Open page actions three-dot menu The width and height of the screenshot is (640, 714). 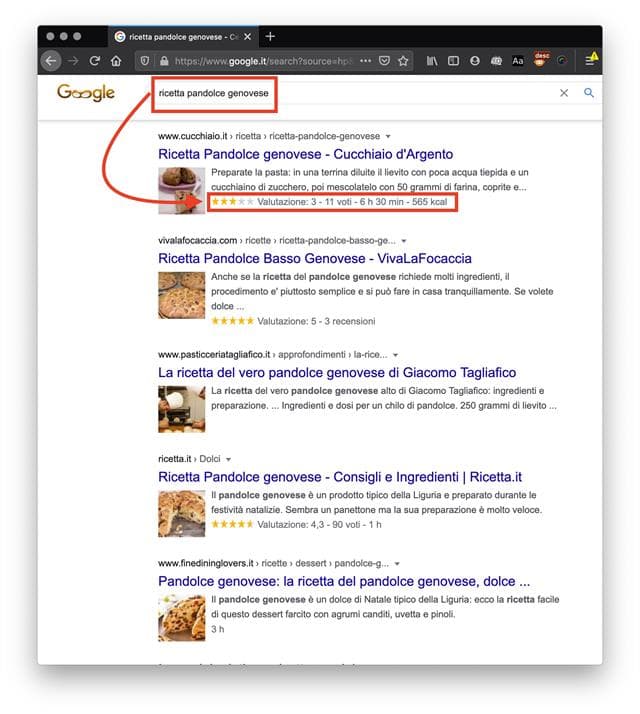pyautogui.click(x=365, y=61)
